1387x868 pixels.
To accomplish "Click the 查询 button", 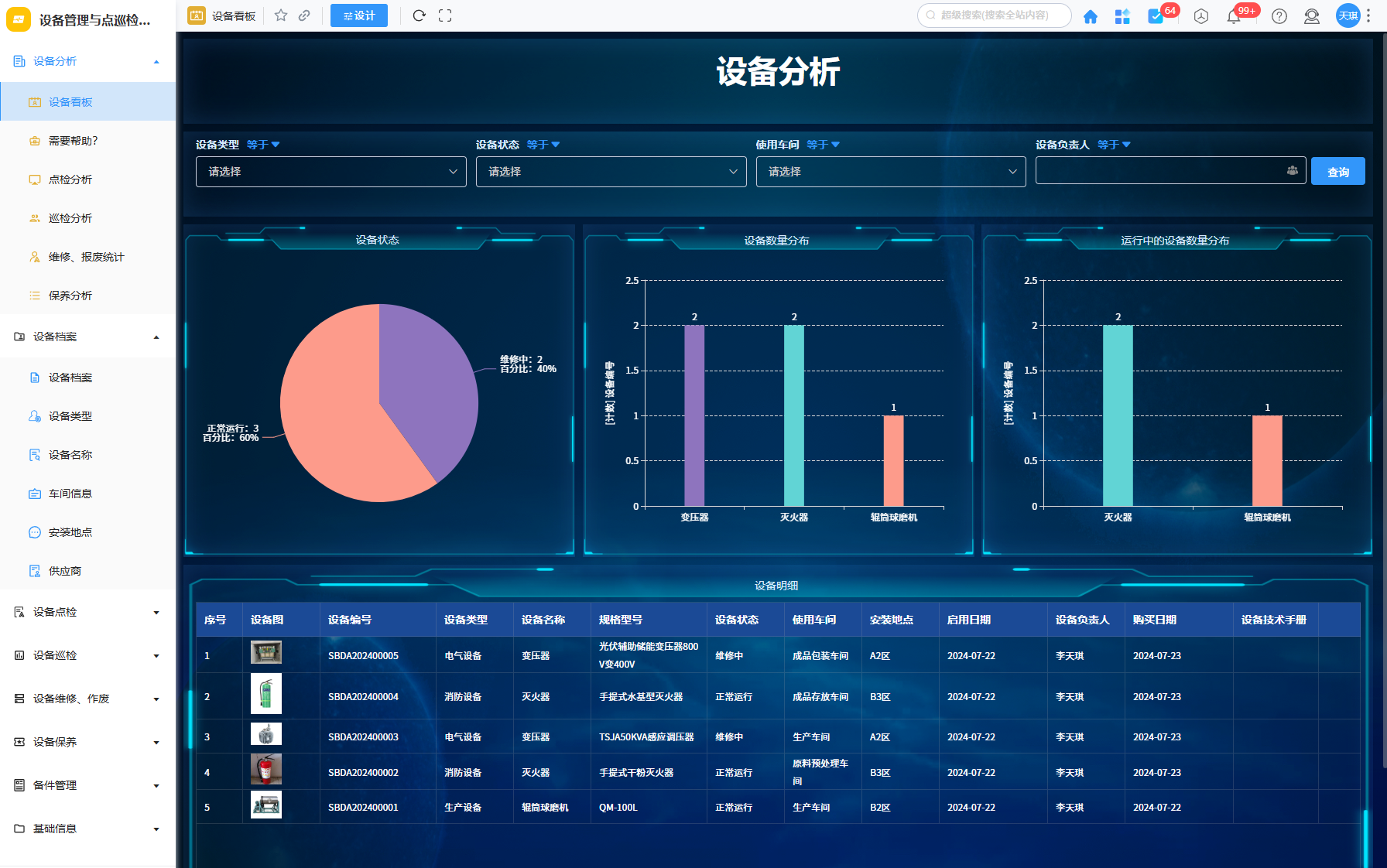I will (1337, 172).
